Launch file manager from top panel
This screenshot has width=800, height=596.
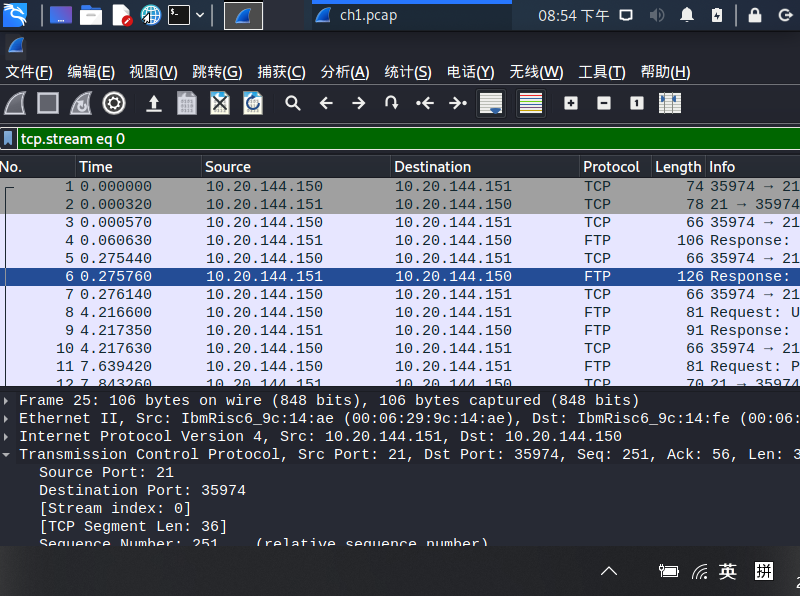pyautogui.click(x=91, y=15)
